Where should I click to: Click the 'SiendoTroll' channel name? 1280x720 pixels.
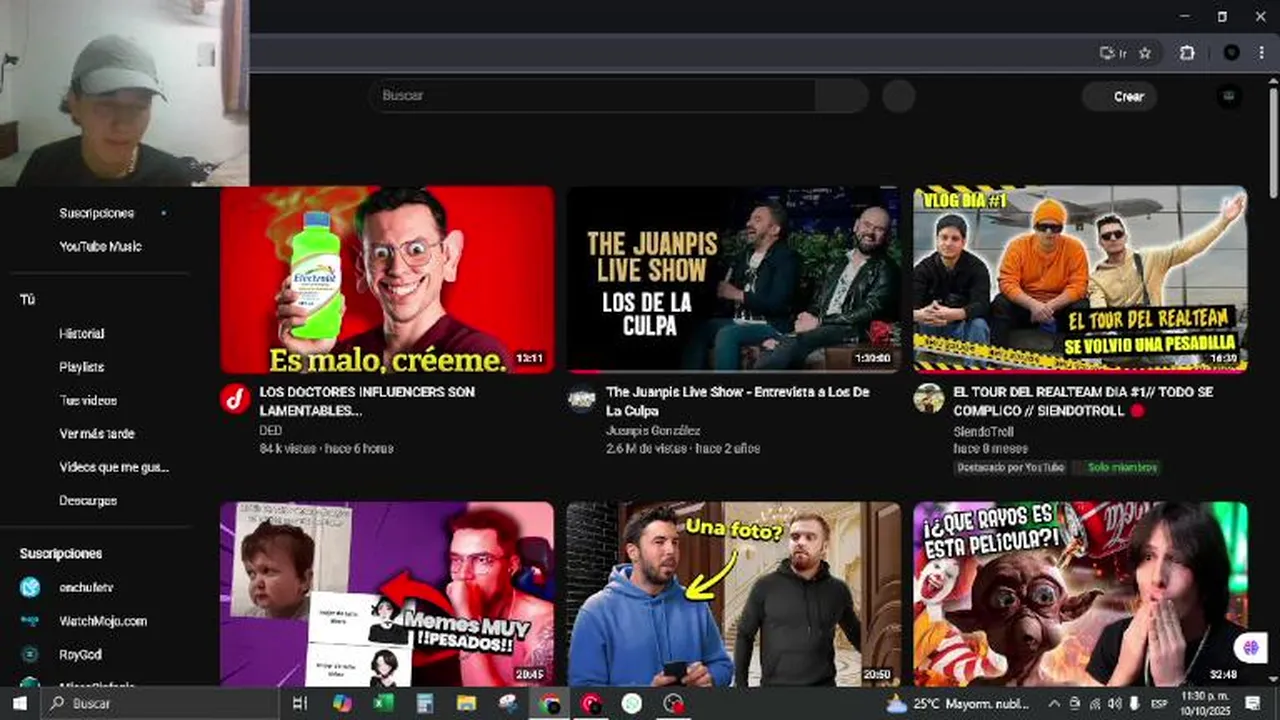tap(983, 431)
